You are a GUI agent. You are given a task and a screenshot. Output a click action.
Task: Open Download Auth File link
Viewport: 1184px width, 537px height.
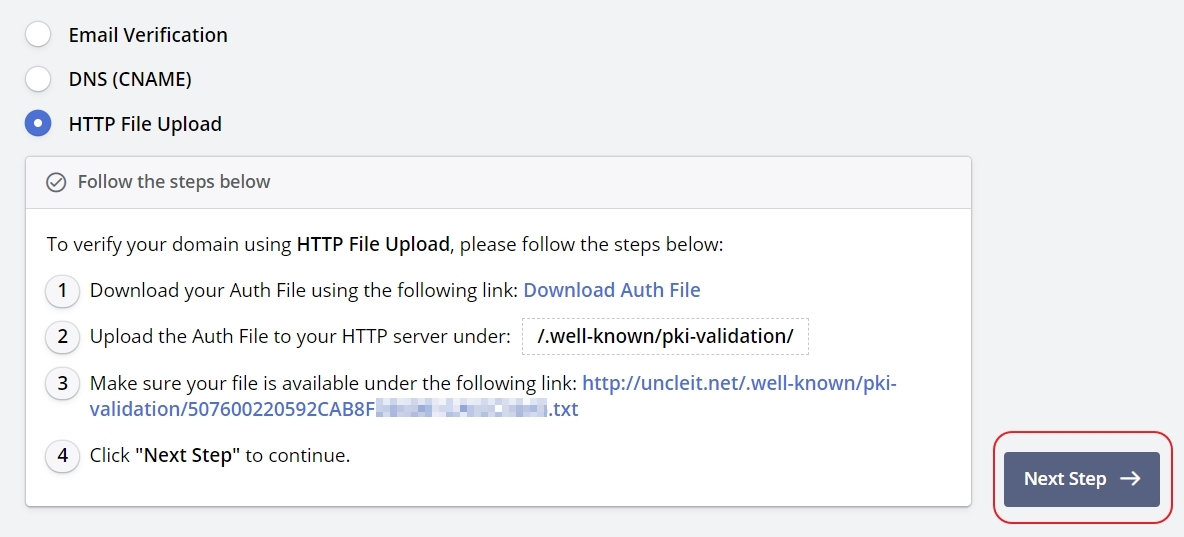[x=611, y=290]
